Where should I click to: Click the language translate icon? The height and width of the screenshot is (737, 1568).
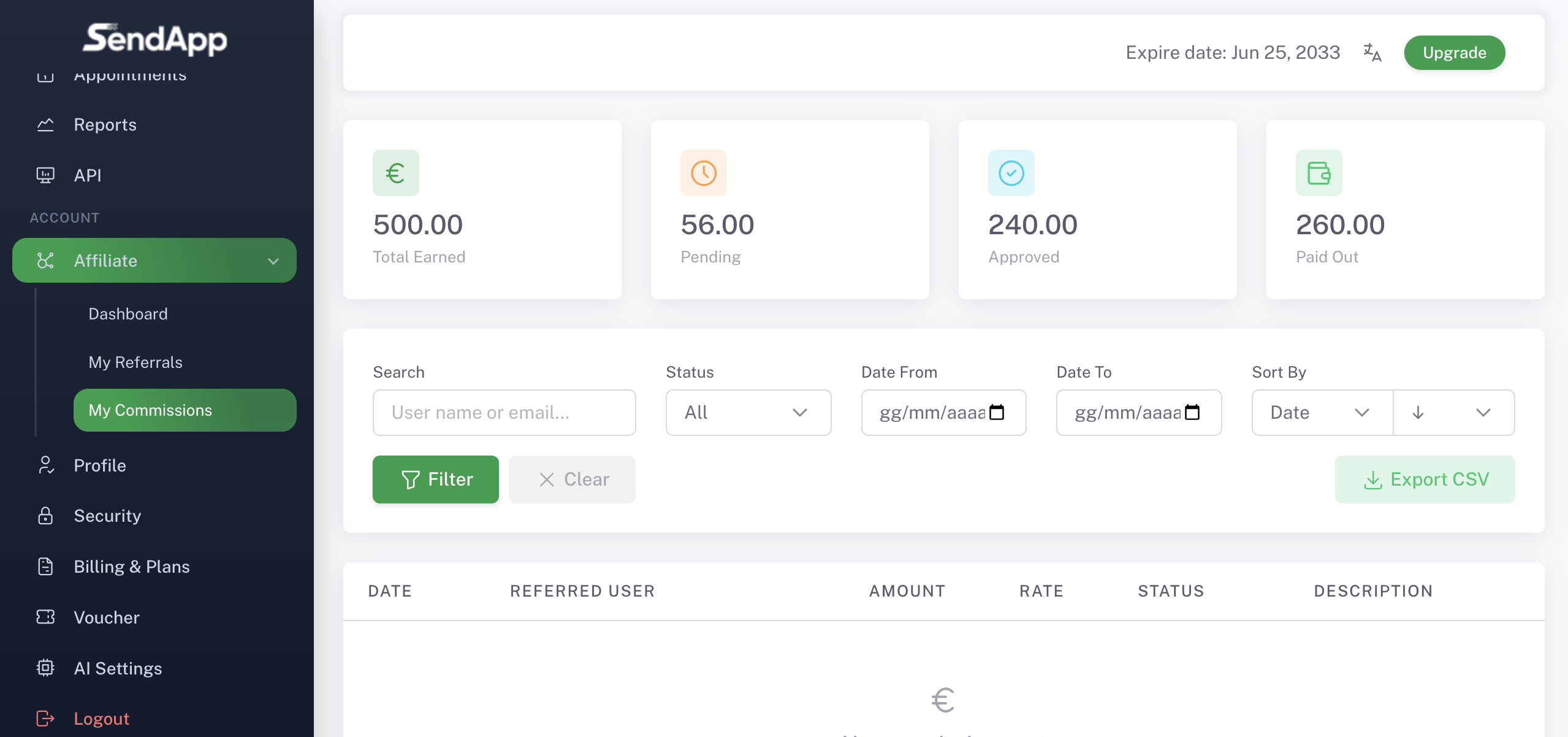click(1372, 53)
